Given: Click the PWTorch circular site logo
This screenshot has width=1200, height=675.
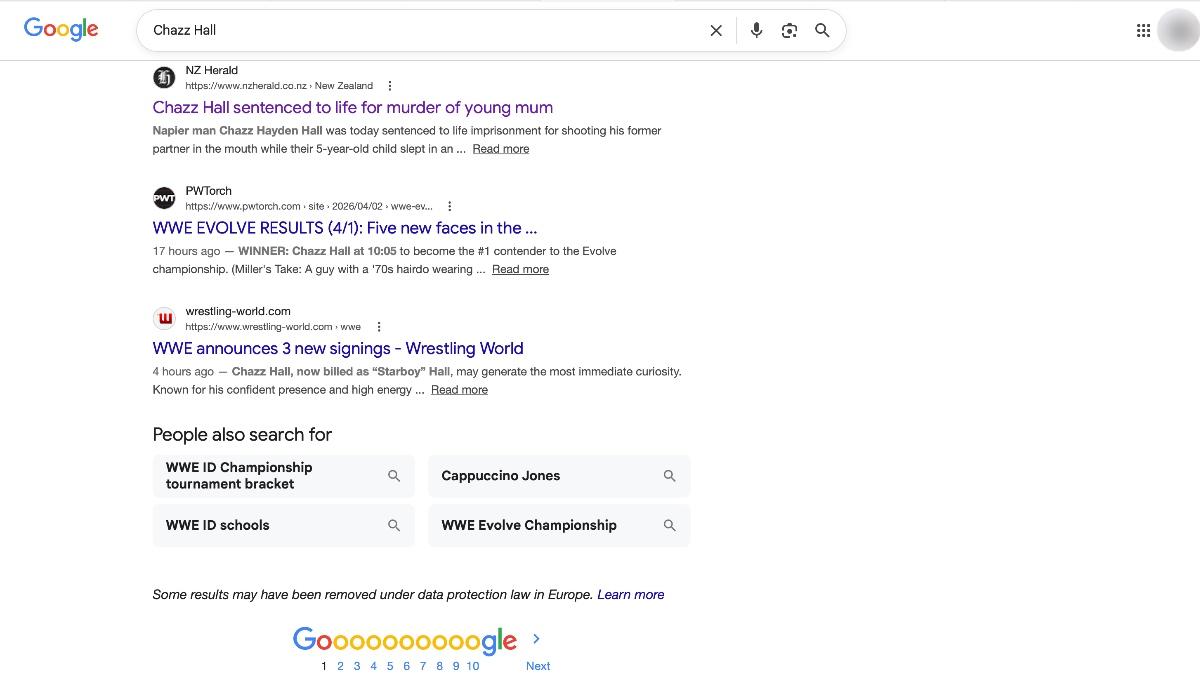Looking at the screenshot, I should pos(164,197).
